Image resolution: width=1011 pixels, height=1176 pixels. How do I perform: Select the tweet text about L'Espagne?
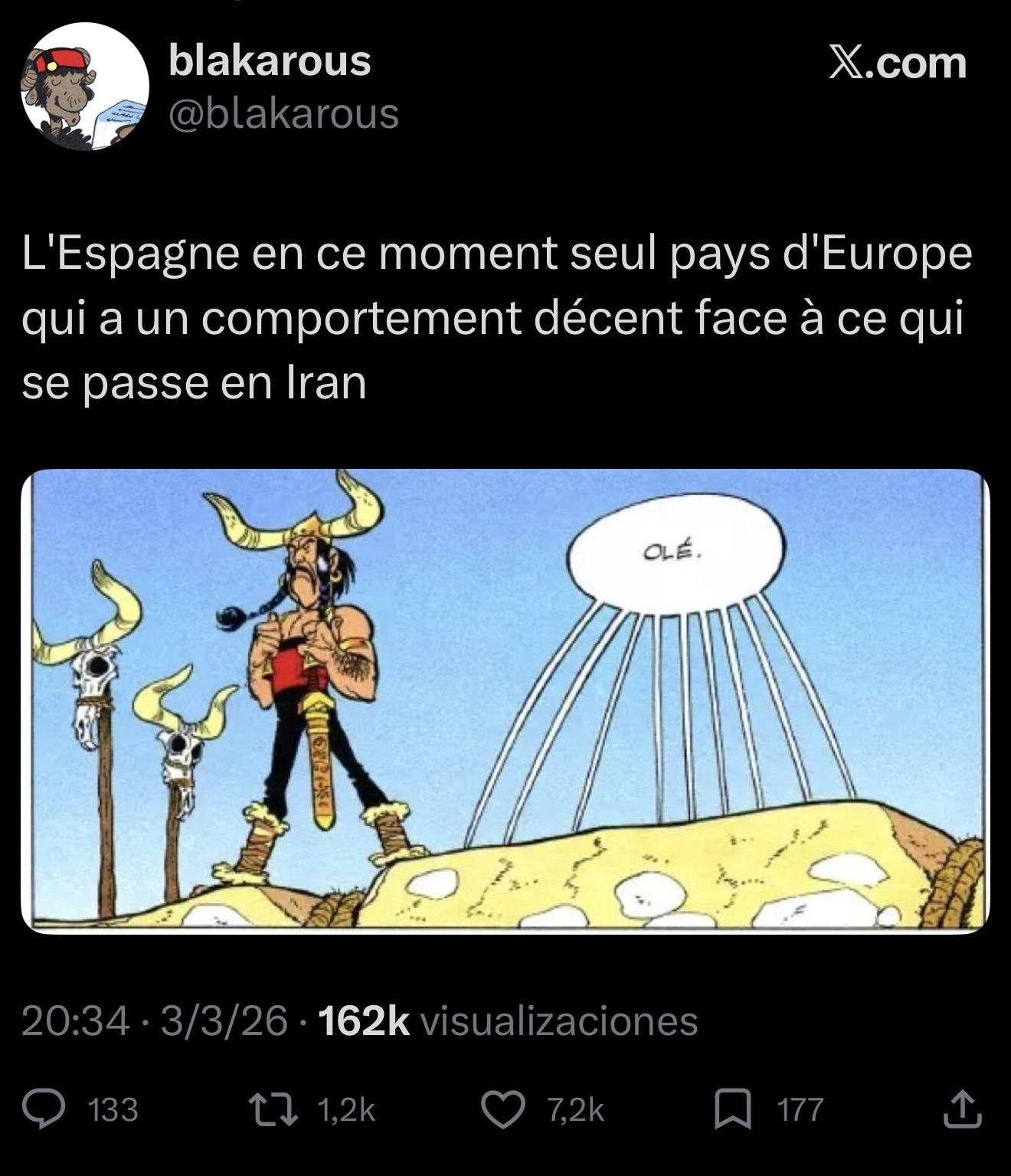click(x=497, y=318)
